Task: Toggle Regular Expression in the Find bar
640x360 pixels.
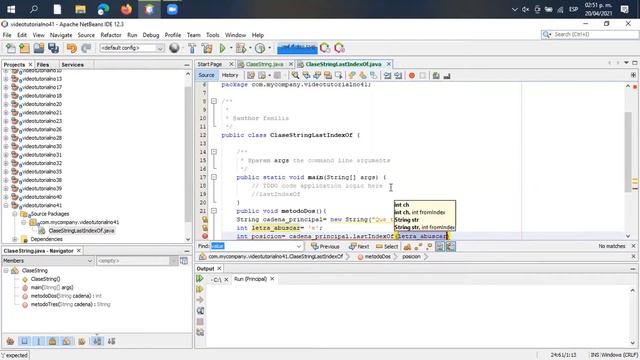Action: (429, 246)
